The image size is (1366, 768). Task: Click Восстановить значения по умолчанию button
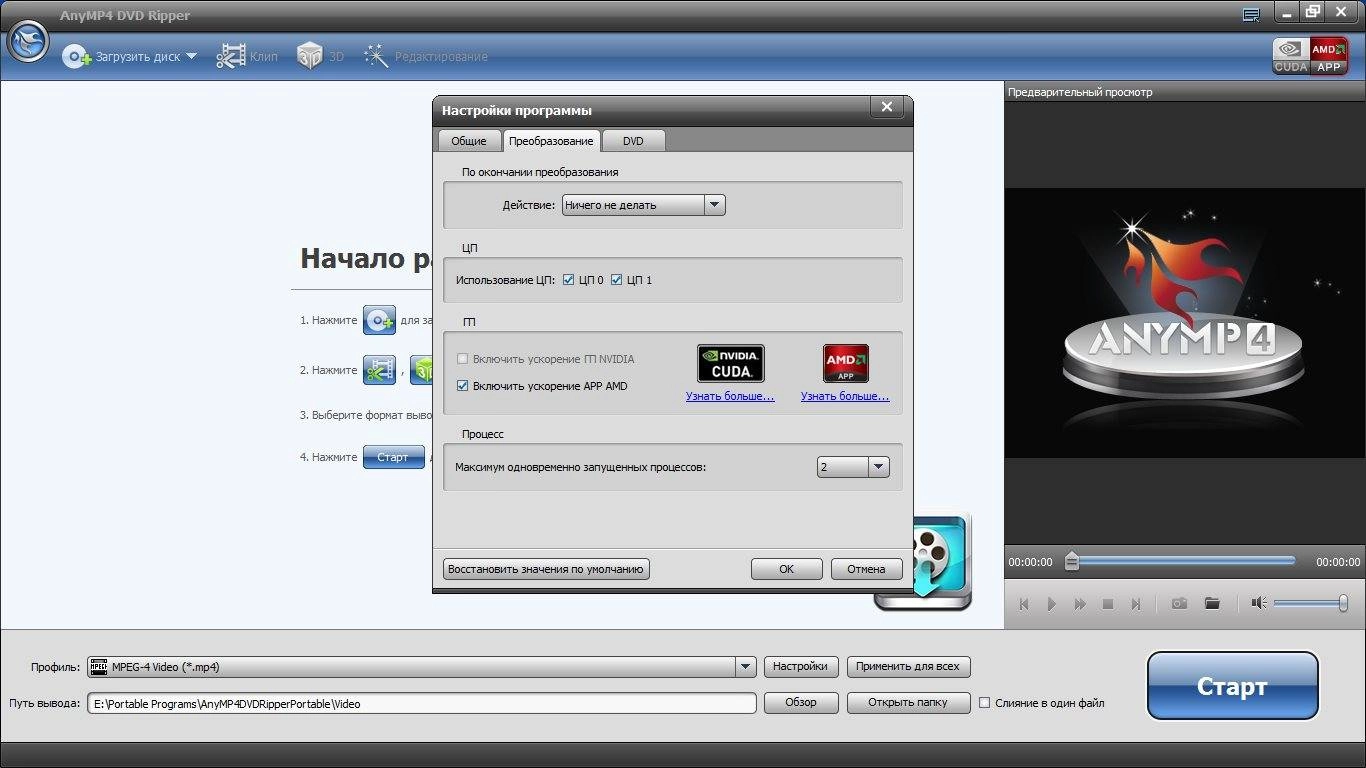[546, 569]
